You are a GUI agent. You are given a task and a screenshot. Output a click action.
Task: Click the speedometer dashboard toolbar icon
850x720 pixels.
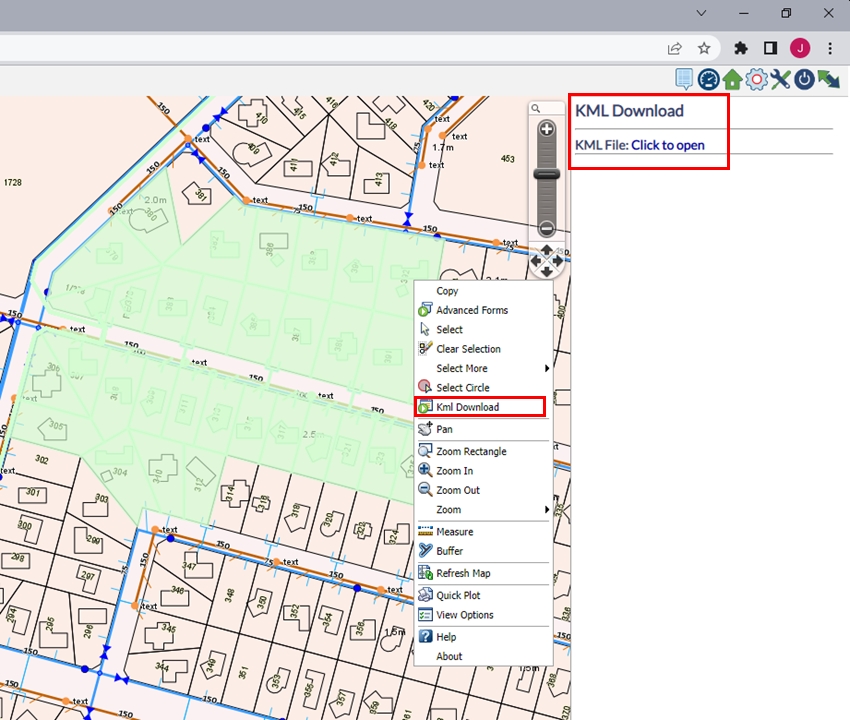pos(709,79)
